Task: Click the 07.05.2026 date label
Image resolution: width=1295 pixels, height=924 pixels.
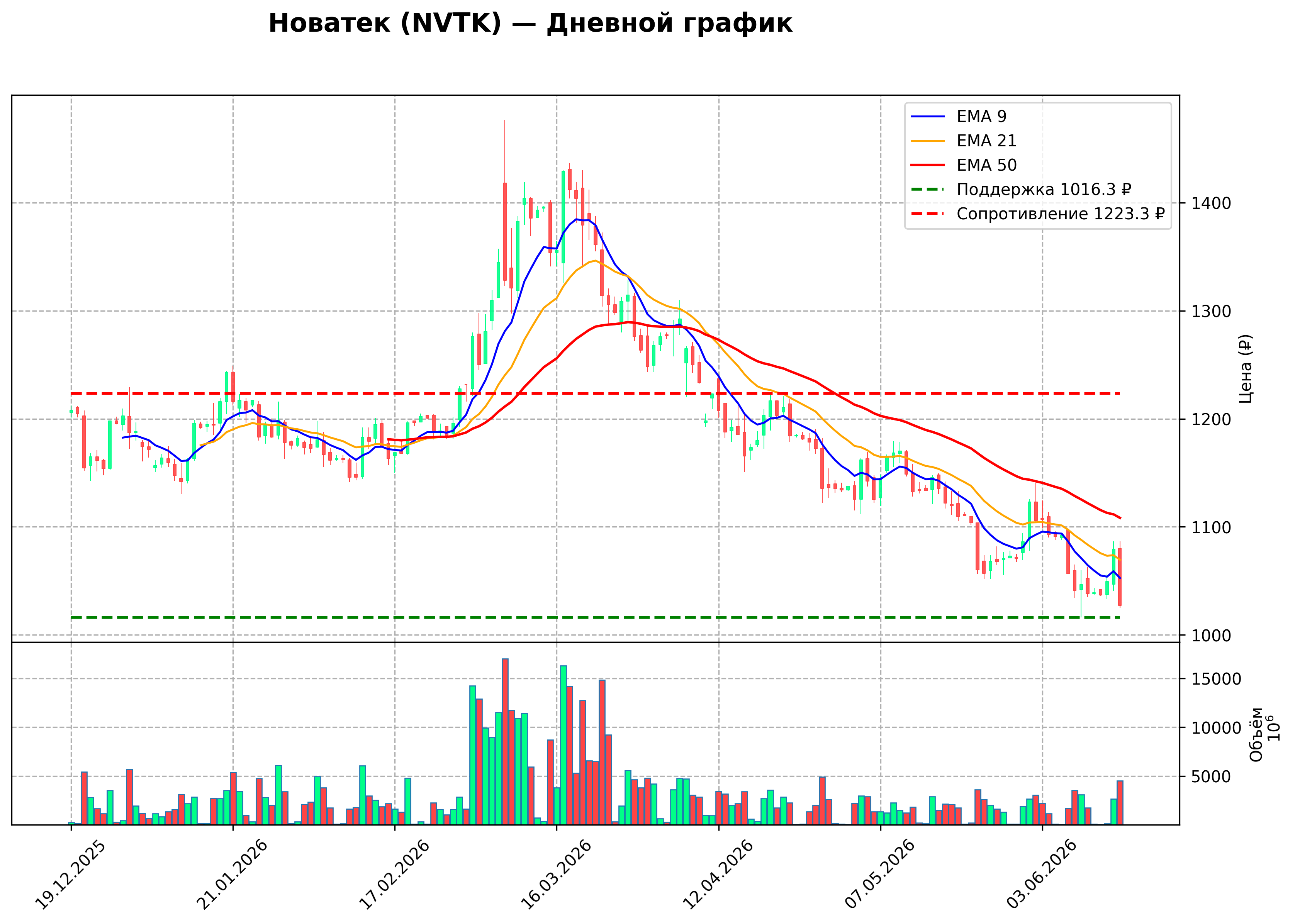Action: (880, 875)
